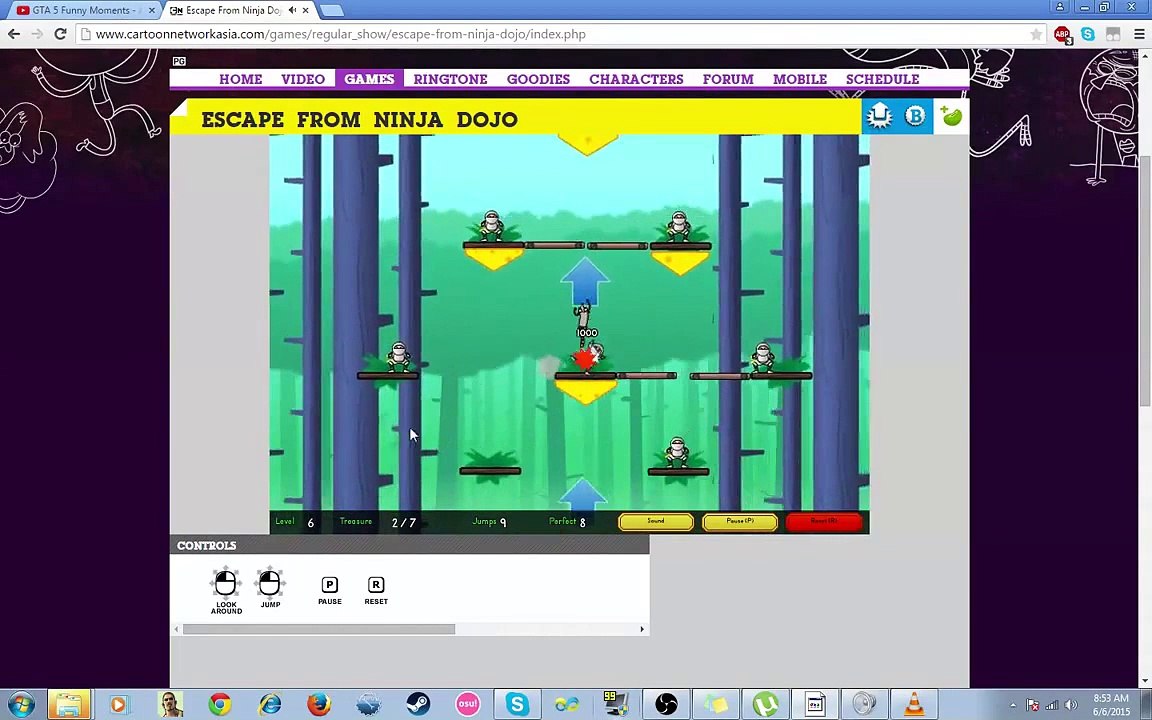Click the gray extension icon beside Skype

[1113, 34]
